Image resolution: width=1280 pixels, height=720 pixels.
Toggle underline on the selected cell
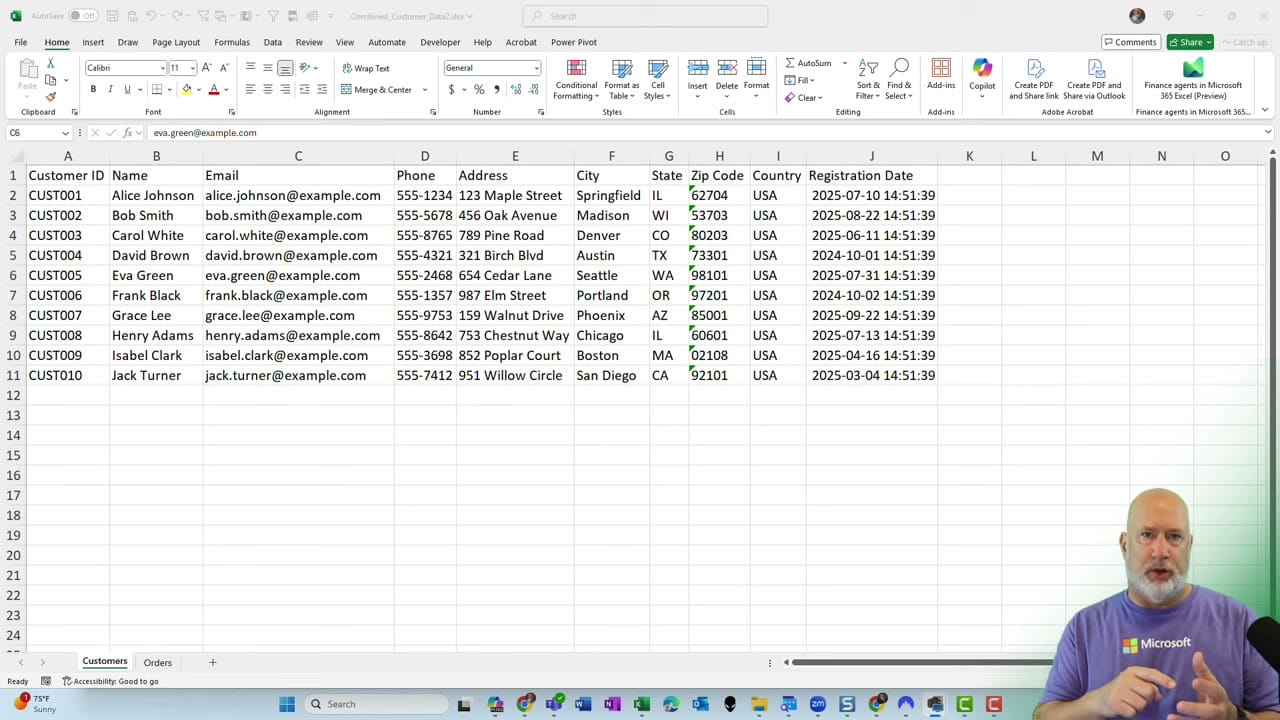click(125, 89)
